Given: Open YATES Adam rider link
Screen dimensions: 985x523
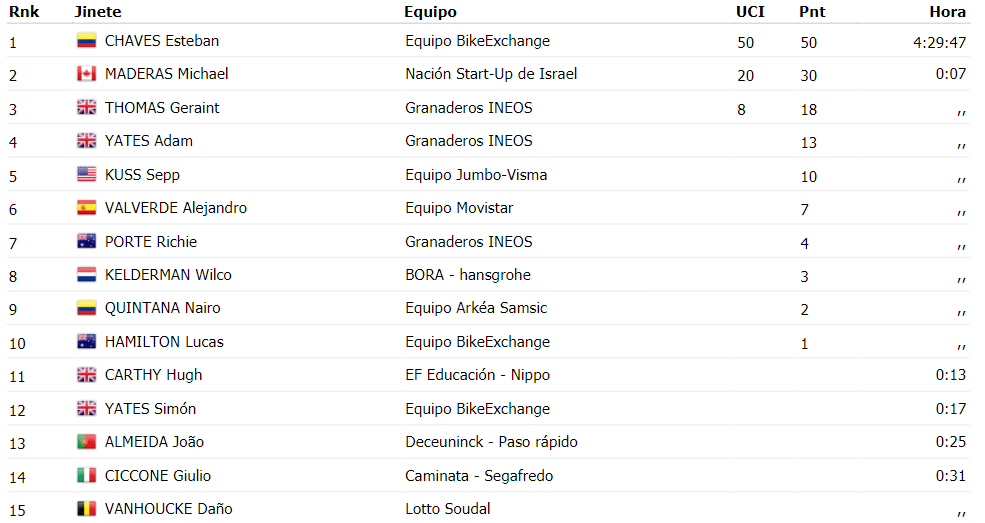Looking at the screenshot, I should point(148,141).
